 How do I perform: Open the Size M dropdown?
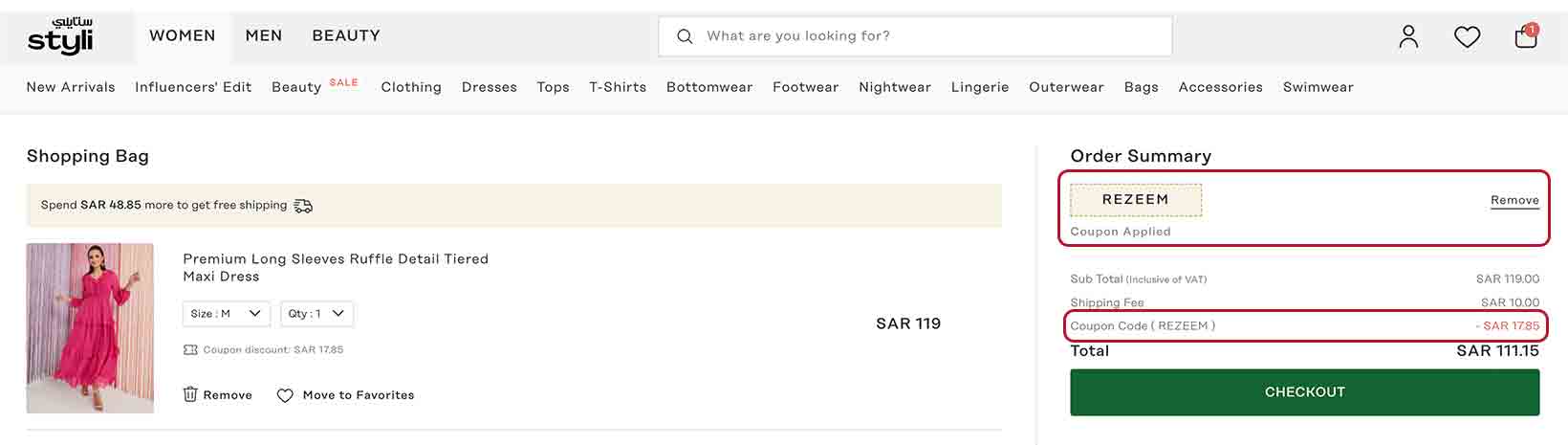(x=227, y=314)
